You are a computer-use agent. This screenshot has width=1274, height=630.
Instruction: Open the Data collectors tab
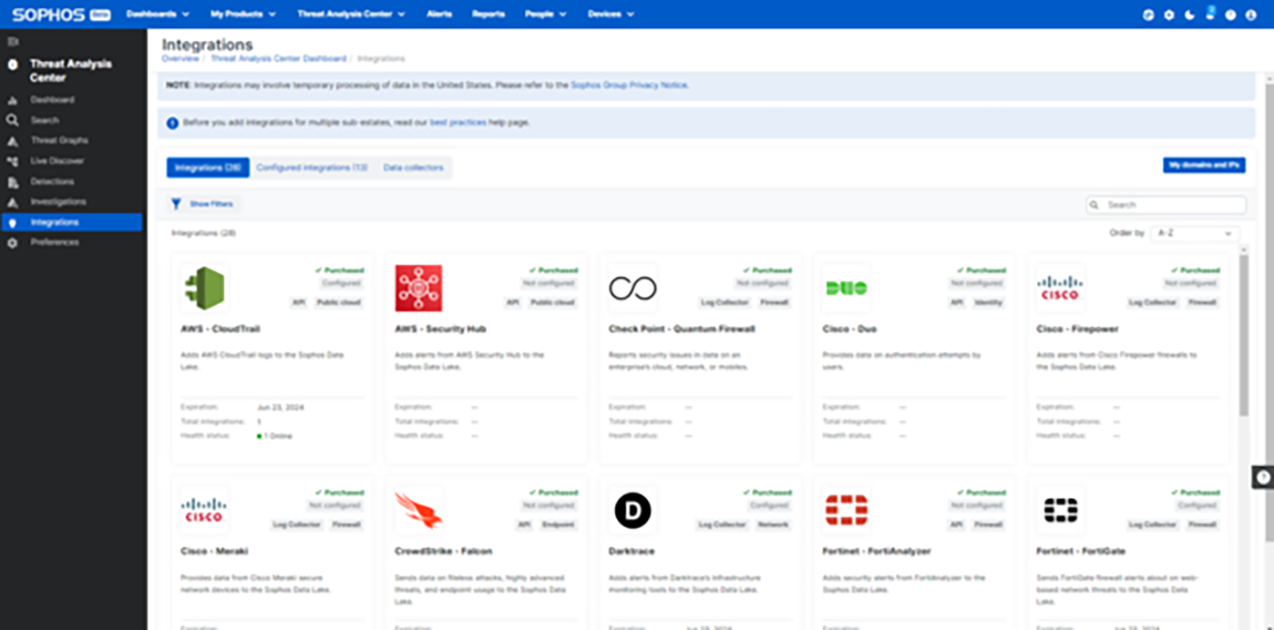pos(414,167)
